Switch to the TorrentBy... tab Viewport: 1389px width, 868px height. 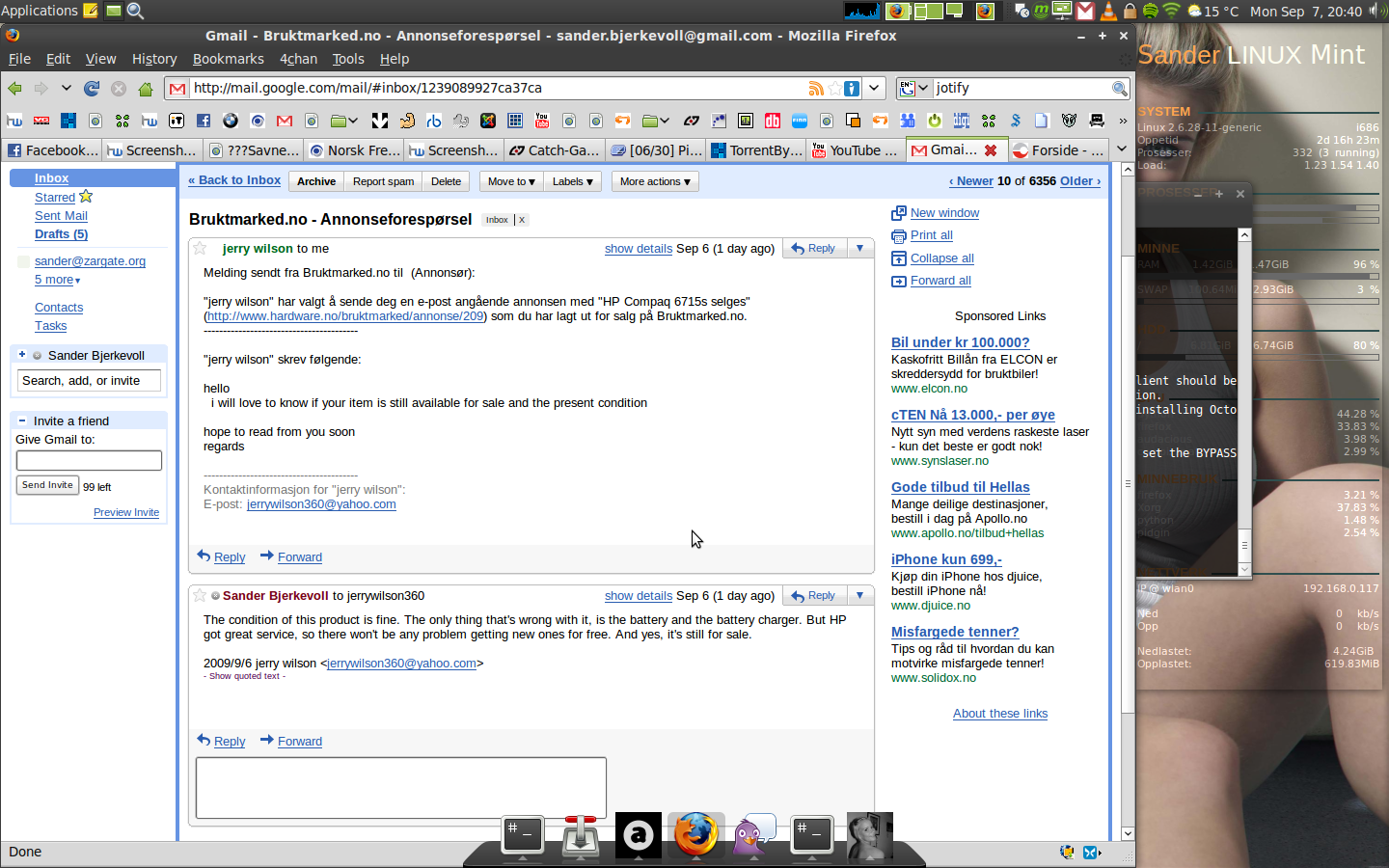pos(755,149)
